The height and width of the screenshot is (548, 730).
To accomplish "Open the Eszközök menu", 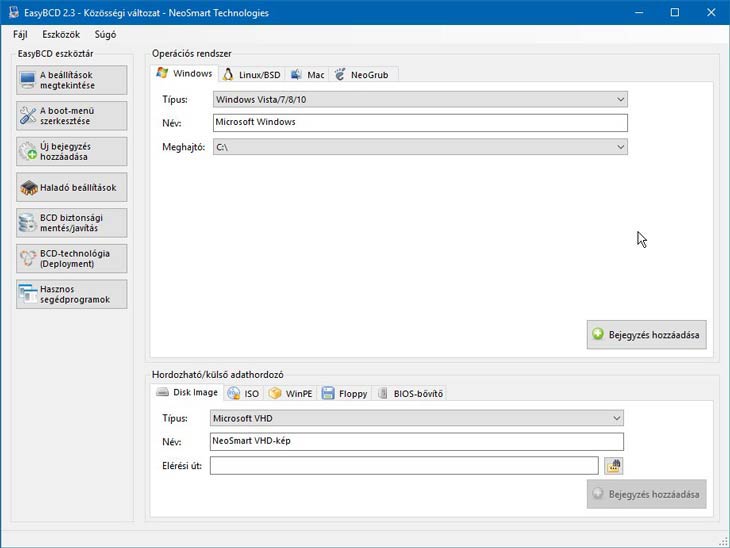I will pos(61,34).
